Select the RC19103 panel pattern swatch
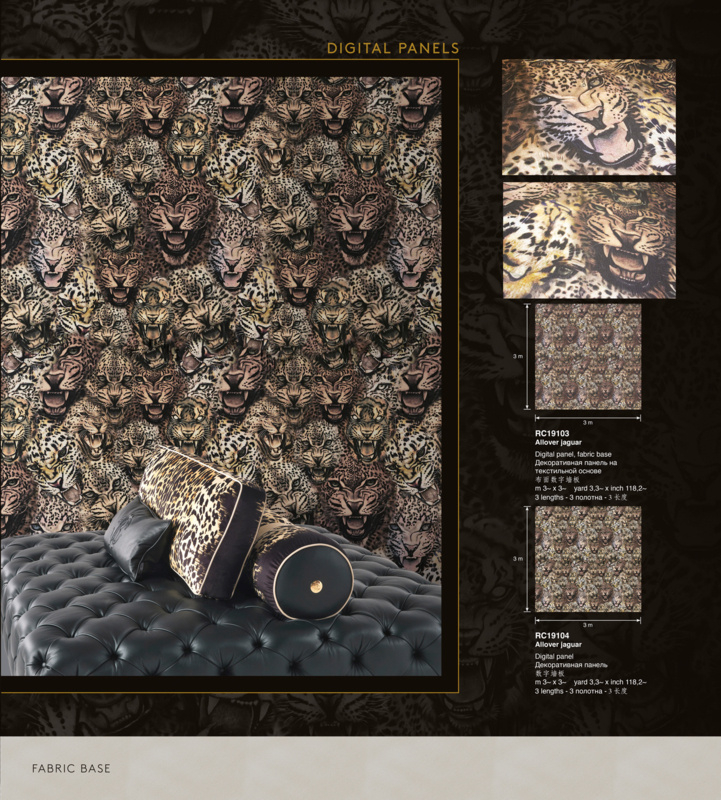The width and height of the screenshot is (721, 800). 588,357
